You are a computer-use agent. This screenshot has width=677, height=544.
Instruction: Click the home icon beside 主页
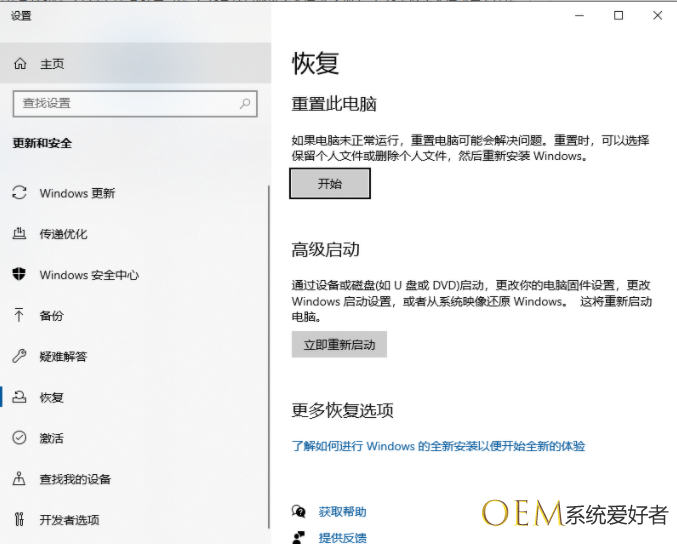pyautogui.click(x=20, y=64)
